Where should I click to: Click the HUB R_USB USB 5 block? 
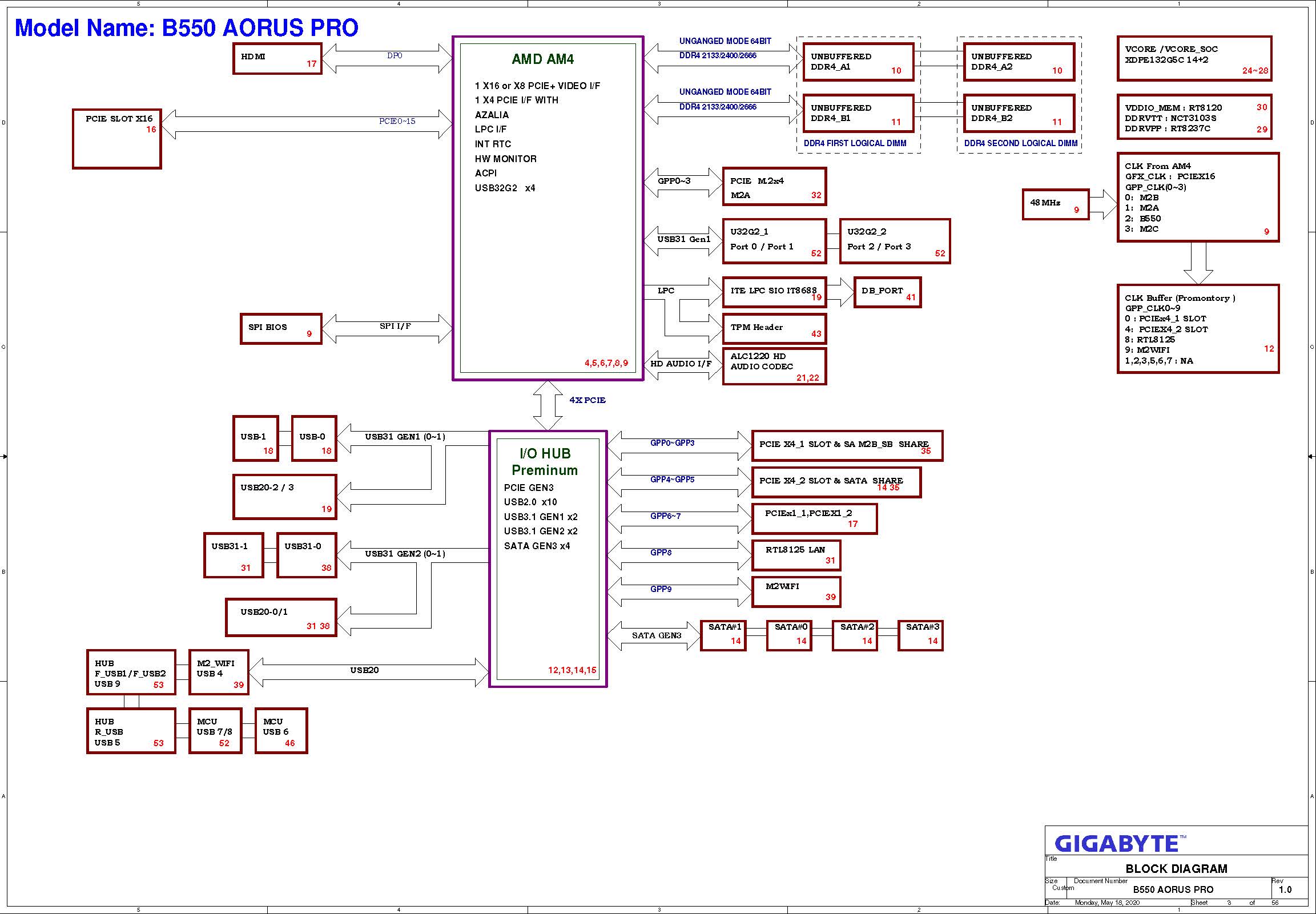click(x=131, y=731)
